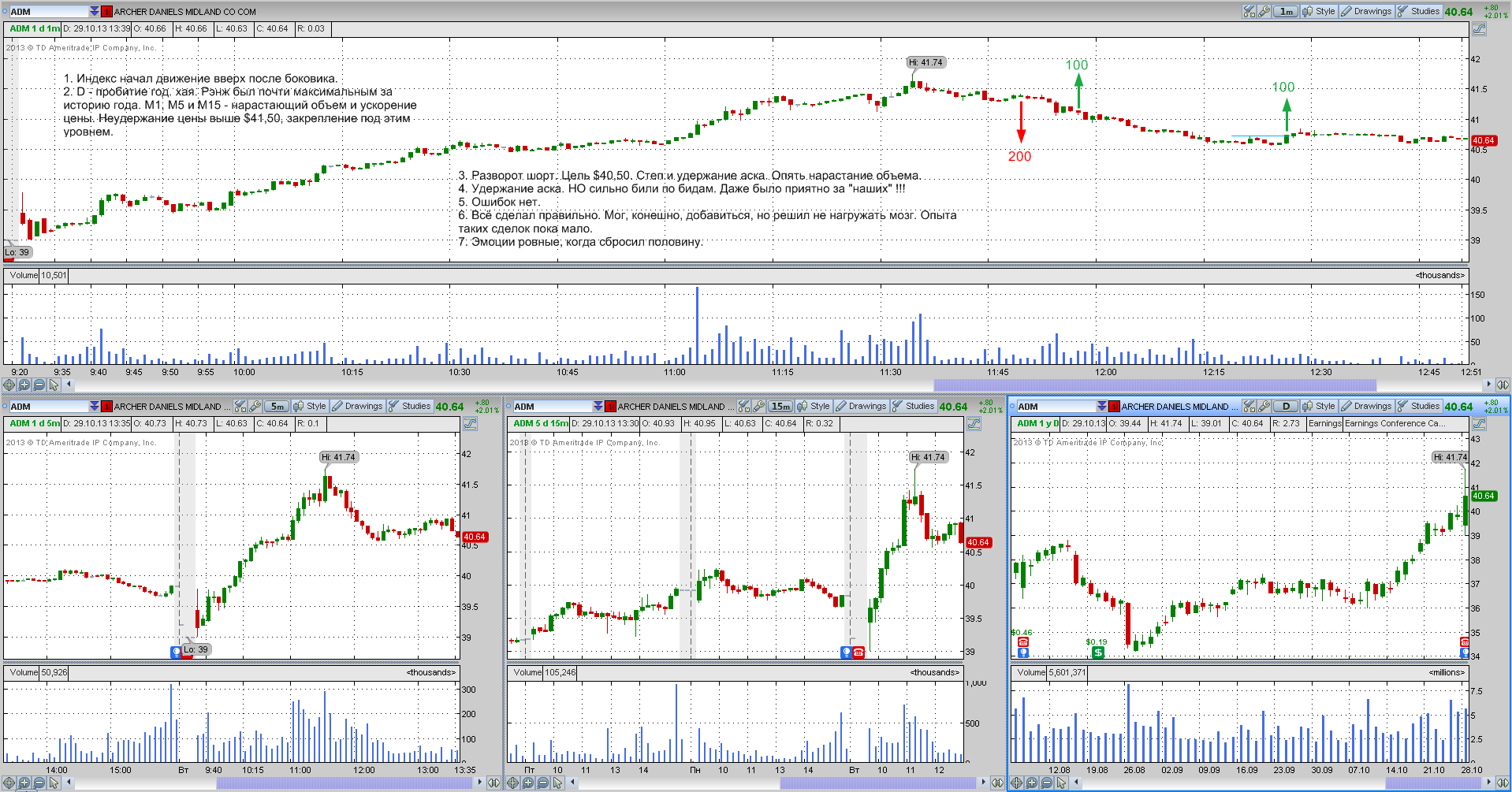Zoom in on the daily chart
Screen dimensions: 1512x792
tap(1031, 783)
